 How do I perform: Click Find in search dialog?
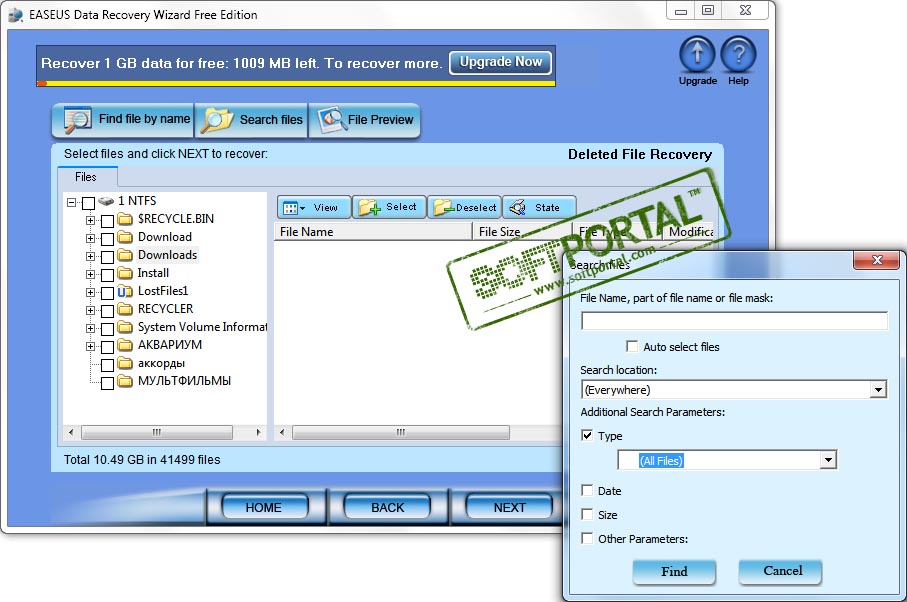pos(674,571)
